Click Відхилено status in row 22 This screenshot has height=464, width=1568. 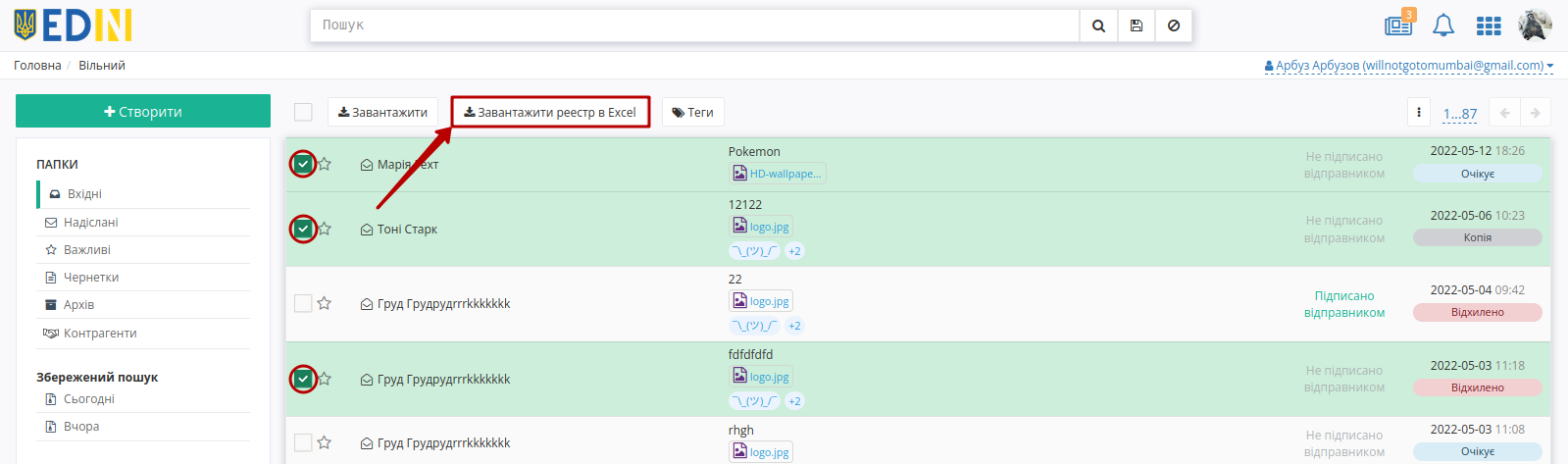coord(1477,312)
